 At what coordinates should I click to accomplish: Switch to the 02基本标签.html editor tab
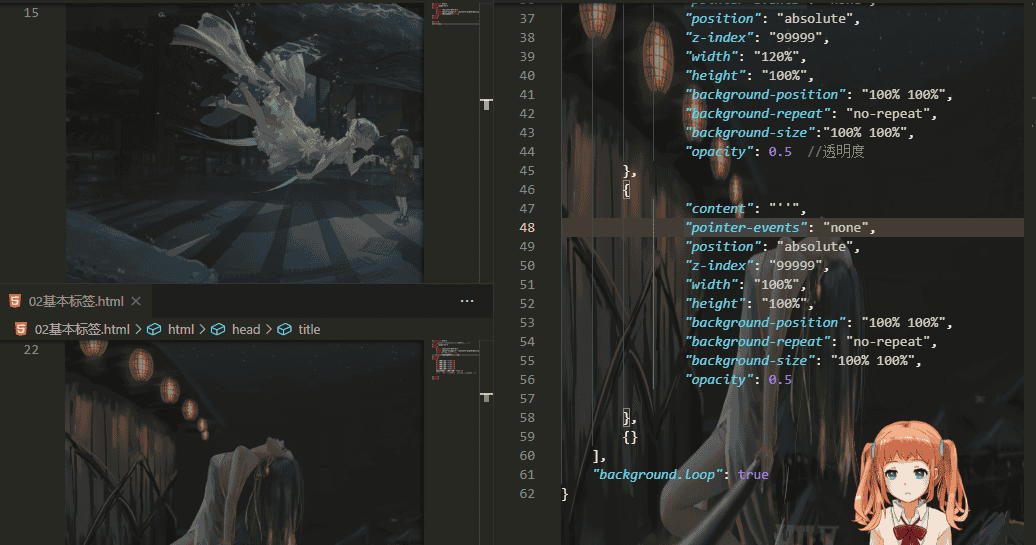tap(76, 301)
